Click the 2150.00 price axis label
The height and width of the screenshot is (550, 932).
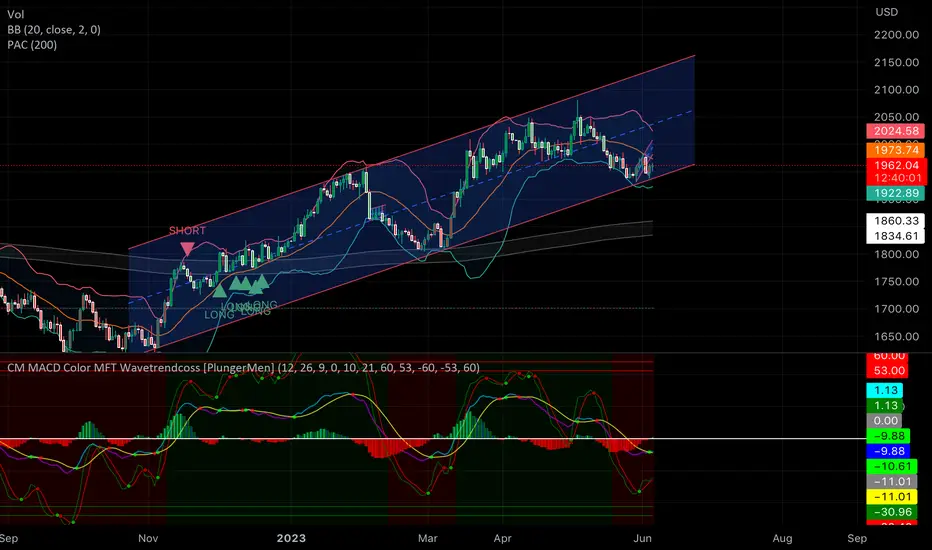(x=896, y=62)
